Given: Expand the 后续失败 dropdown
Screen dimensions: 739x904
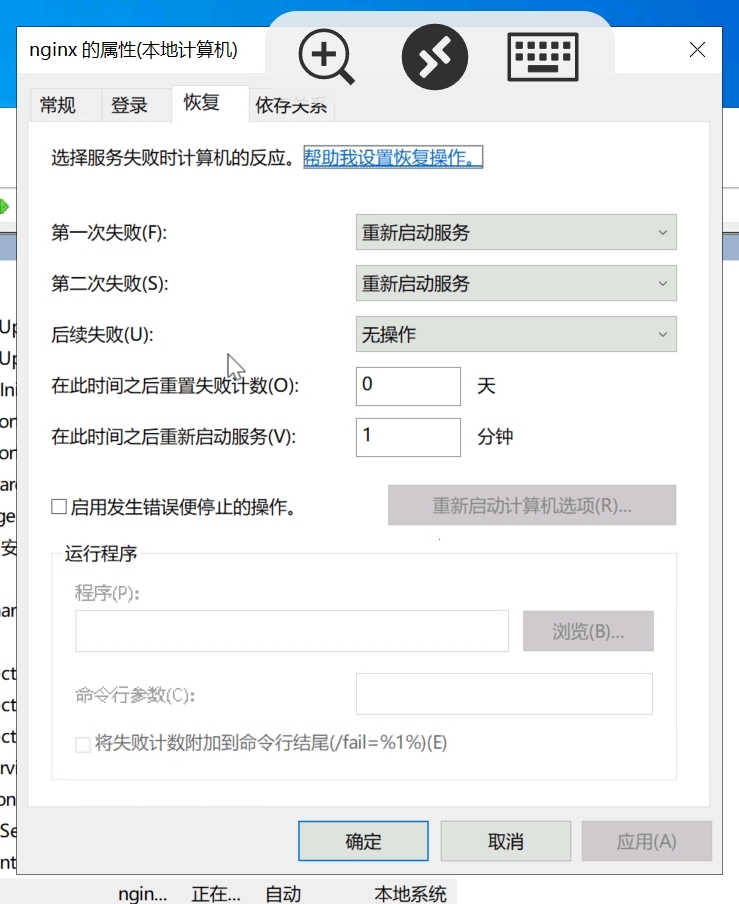Looking at the screenshot, I should tap(516, 334).
